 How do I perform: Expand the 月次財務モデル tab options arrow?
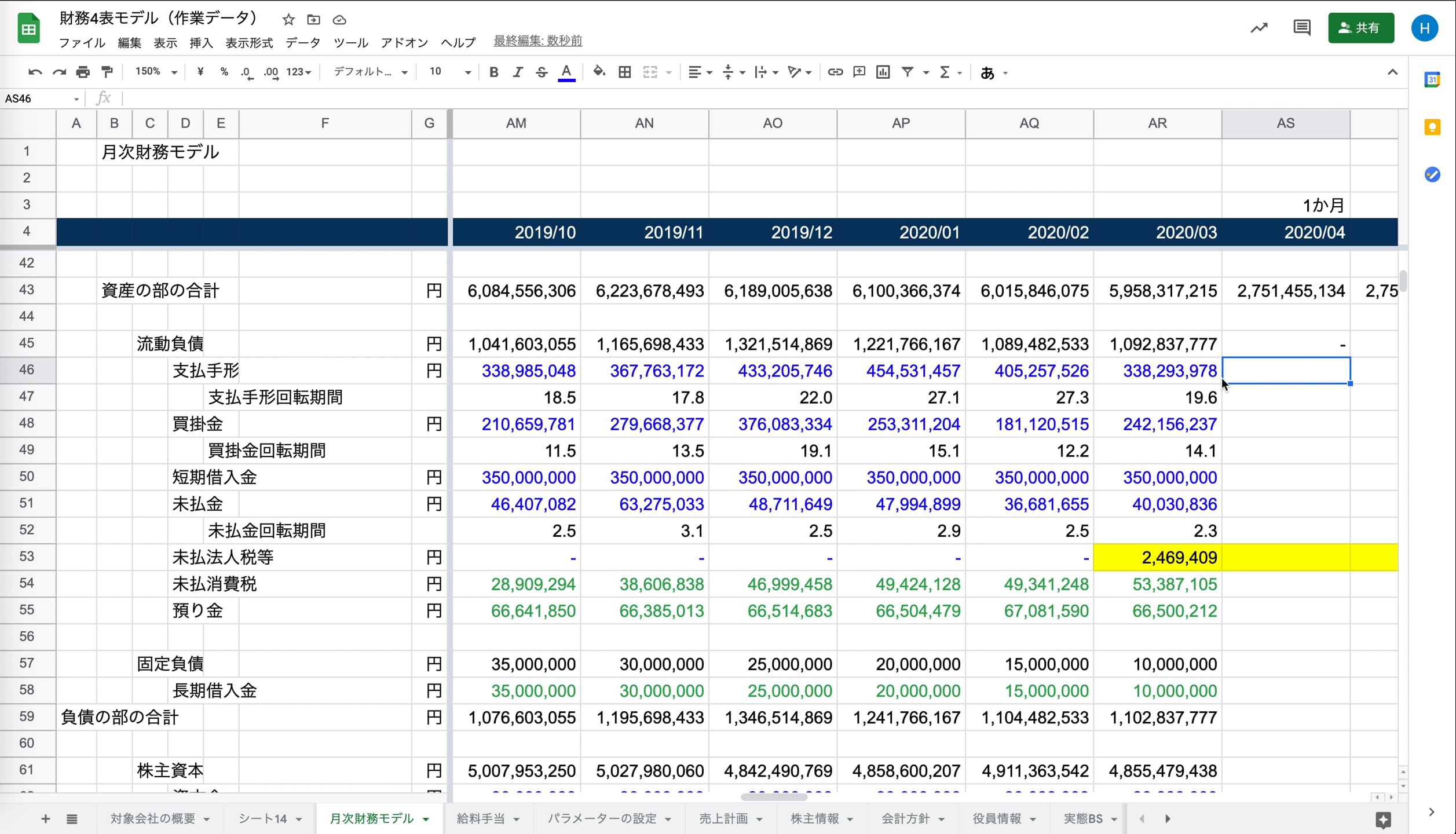coord(426,819)
